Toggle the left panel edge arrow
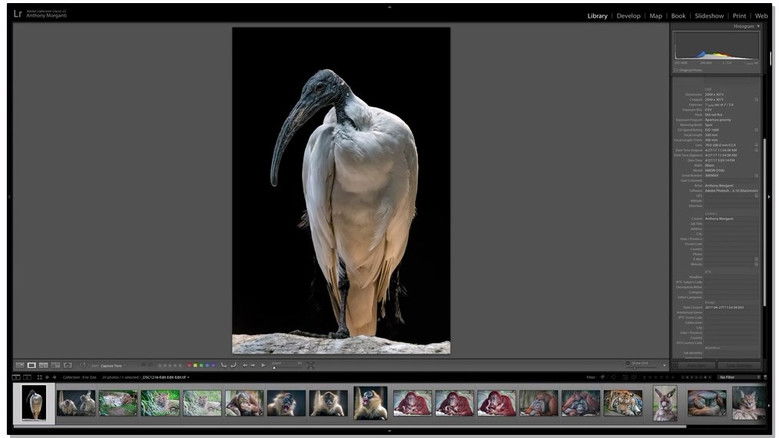The width and height of the screenshot is (779, 438). (x=8, y=197)
